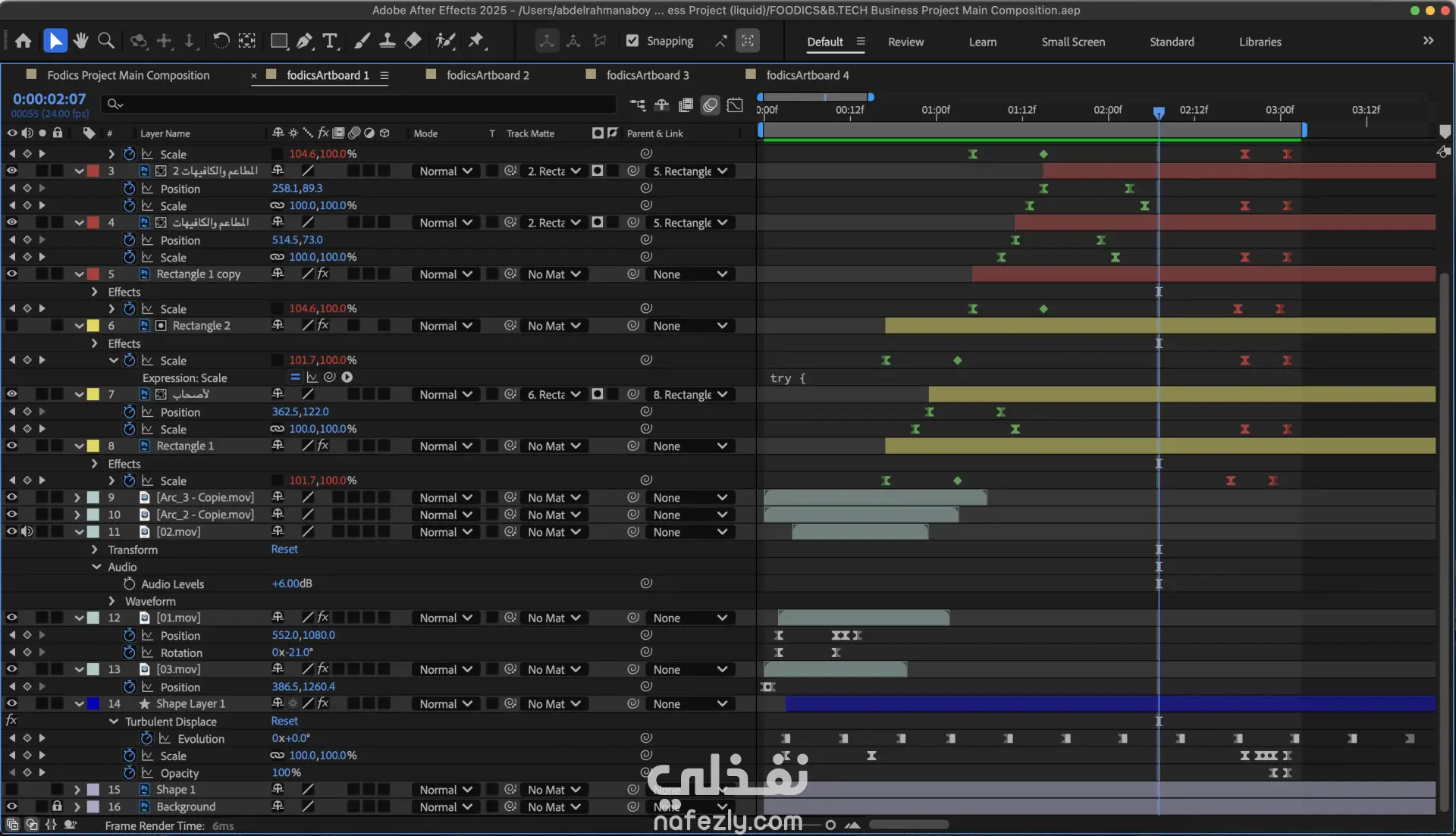This screenshot has height=836, width=1456.
Task: Select the Hand tool
Action: pyautogui.click(x=80, y=41)
